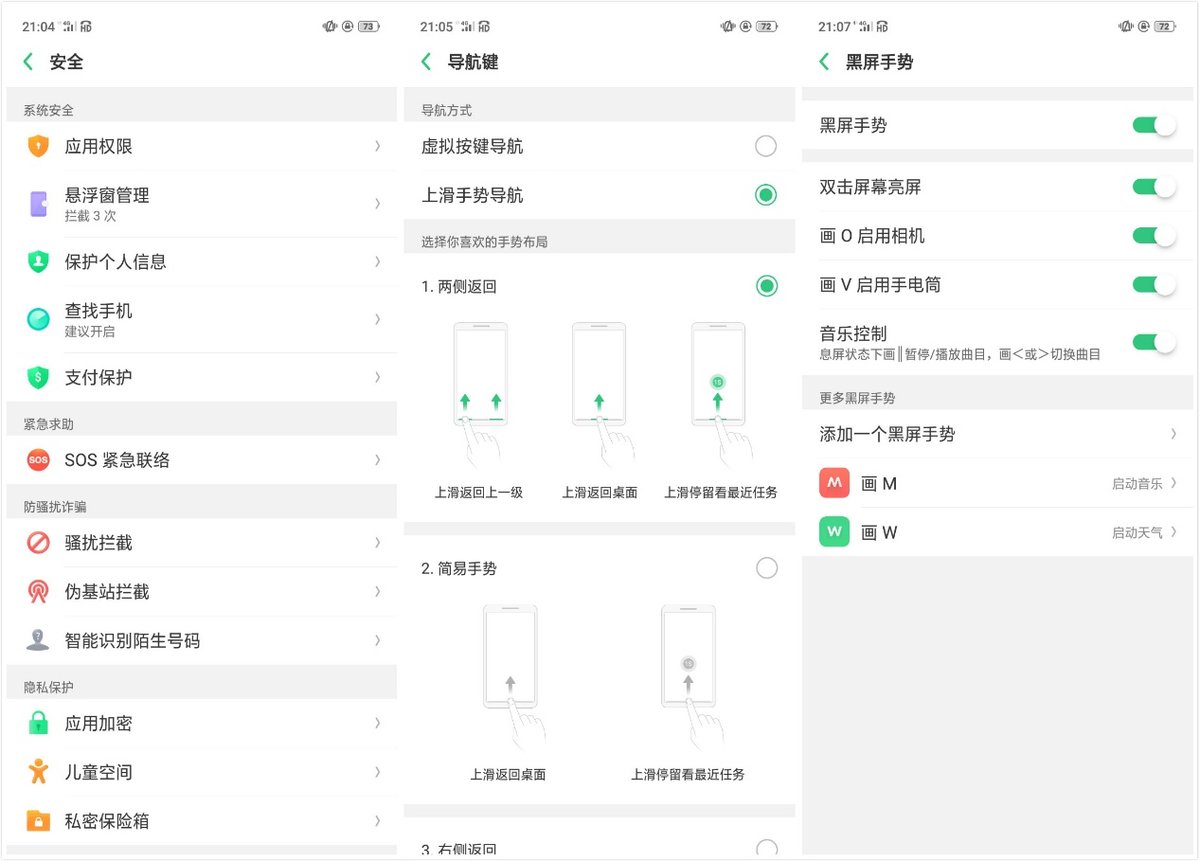This screenshot has height=861, width=1200.
Task: Select the 支付保护 payment protection icon
Action: point(38,377)
